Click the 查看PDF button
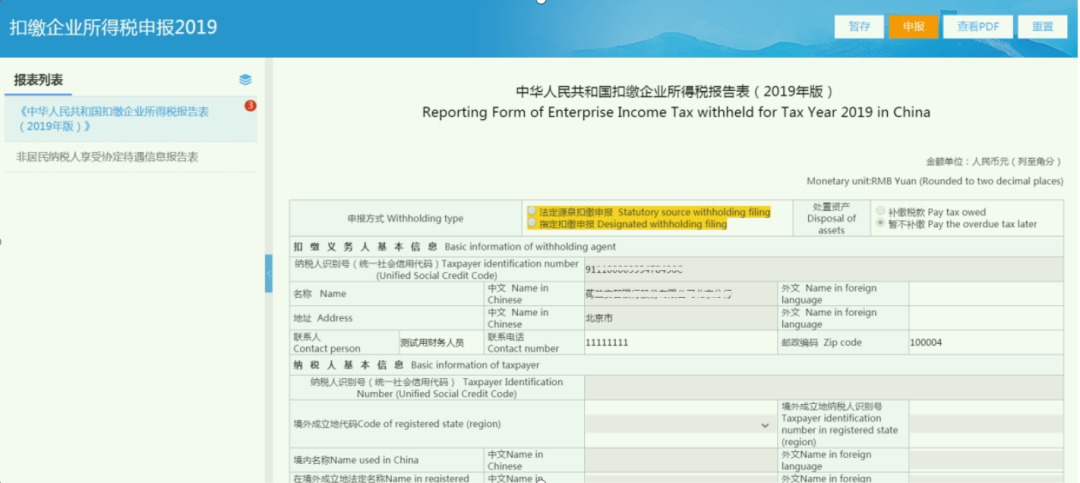 click(x=978, y=27)
